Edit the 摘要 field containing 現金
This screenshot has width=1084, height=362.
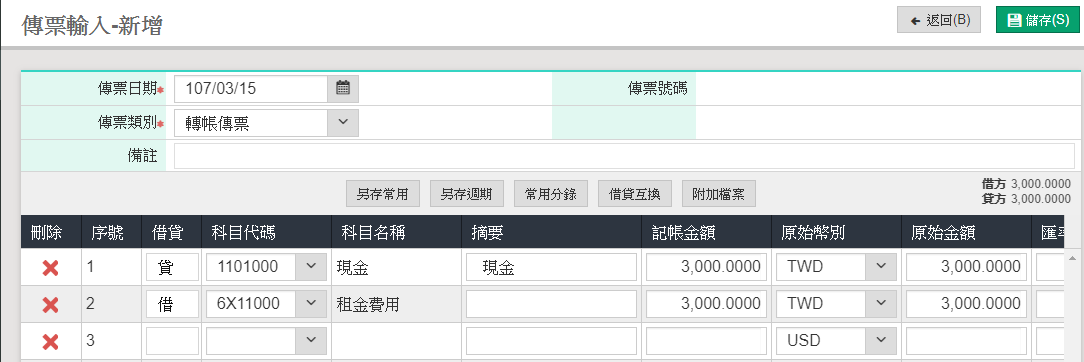551,267
